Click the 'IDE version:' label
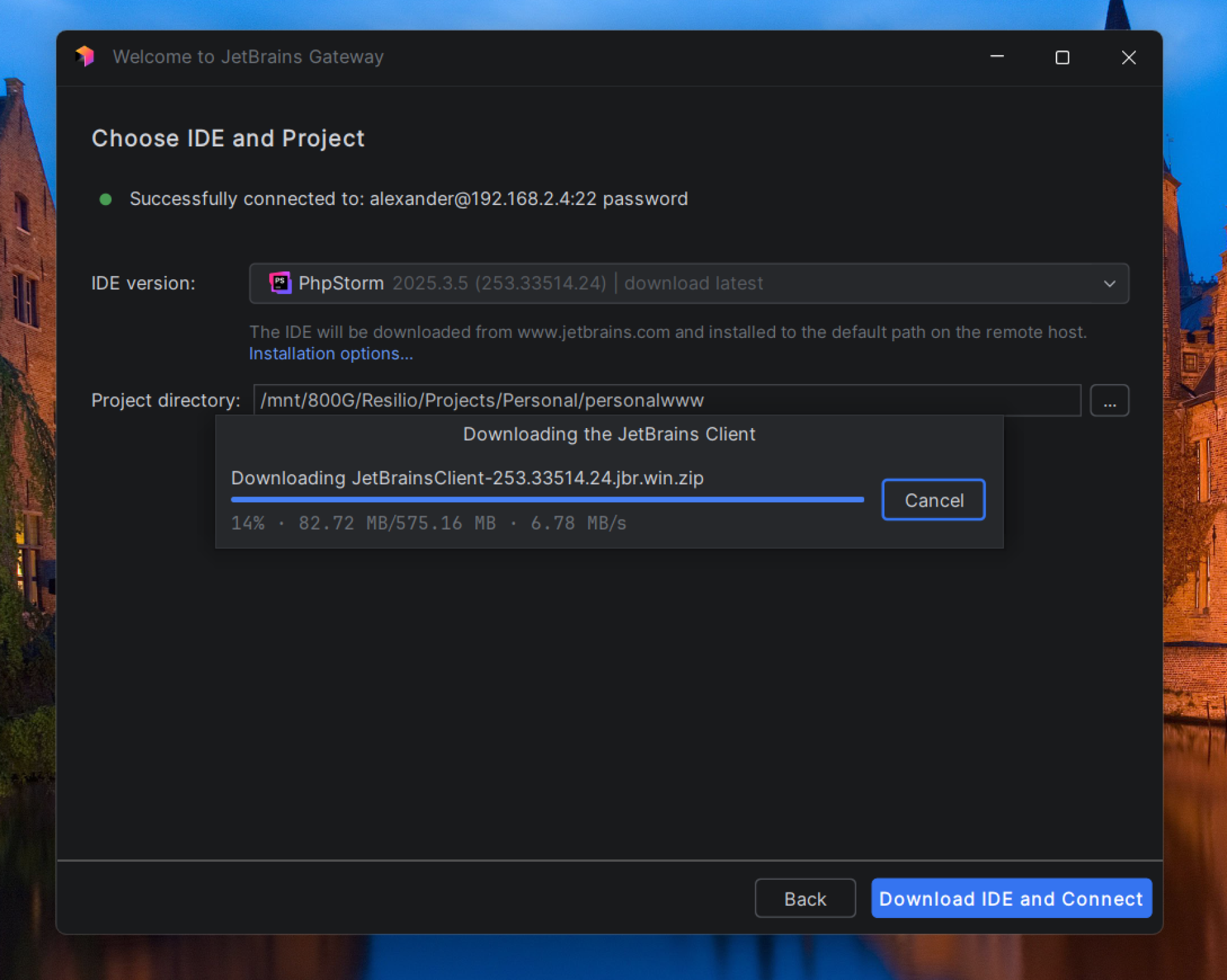Screen dimensions: 1227x980 coord(143,283)
